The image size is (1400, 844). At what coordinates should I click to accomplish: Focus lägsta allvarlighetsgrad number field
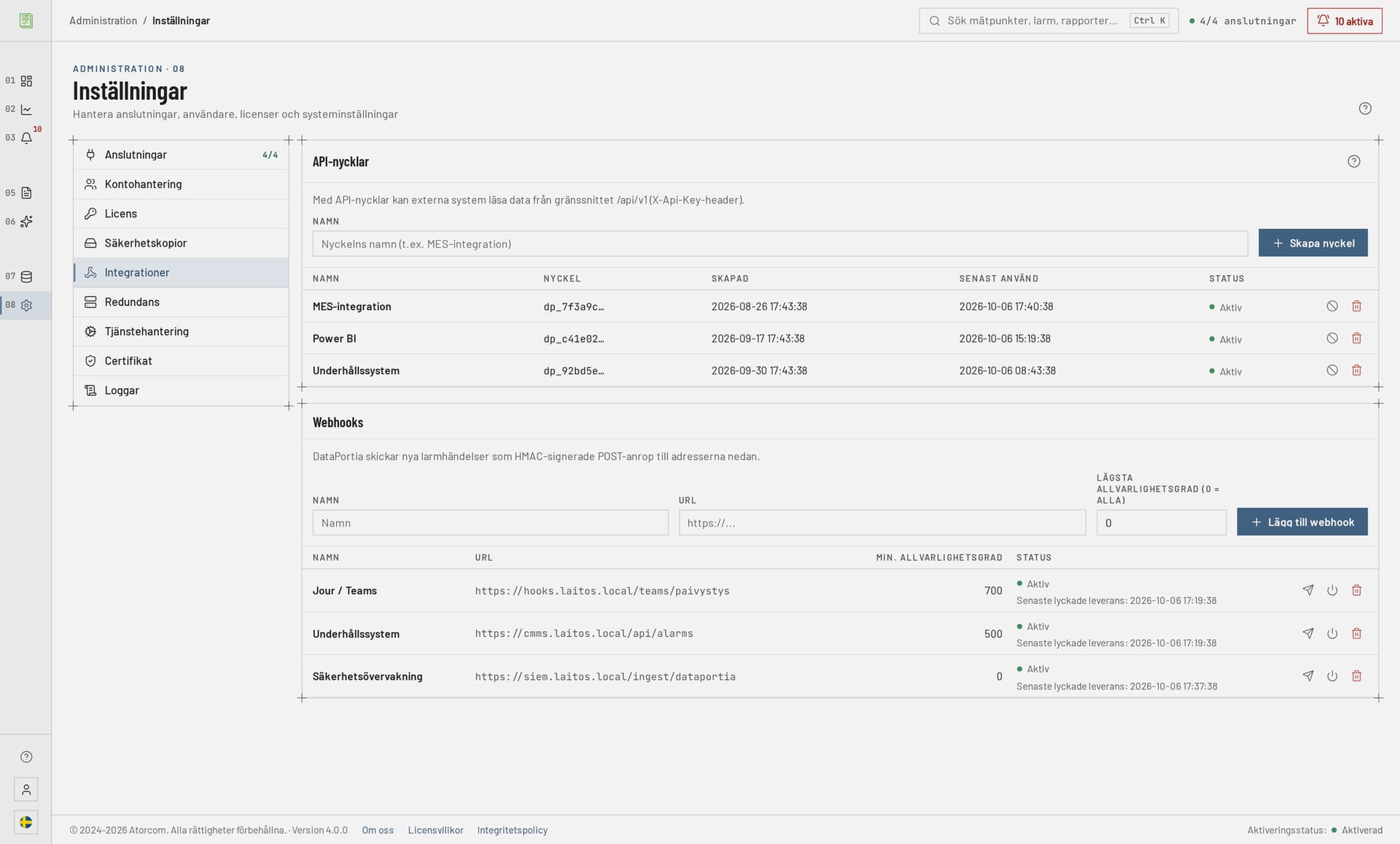pos(1161,523)
